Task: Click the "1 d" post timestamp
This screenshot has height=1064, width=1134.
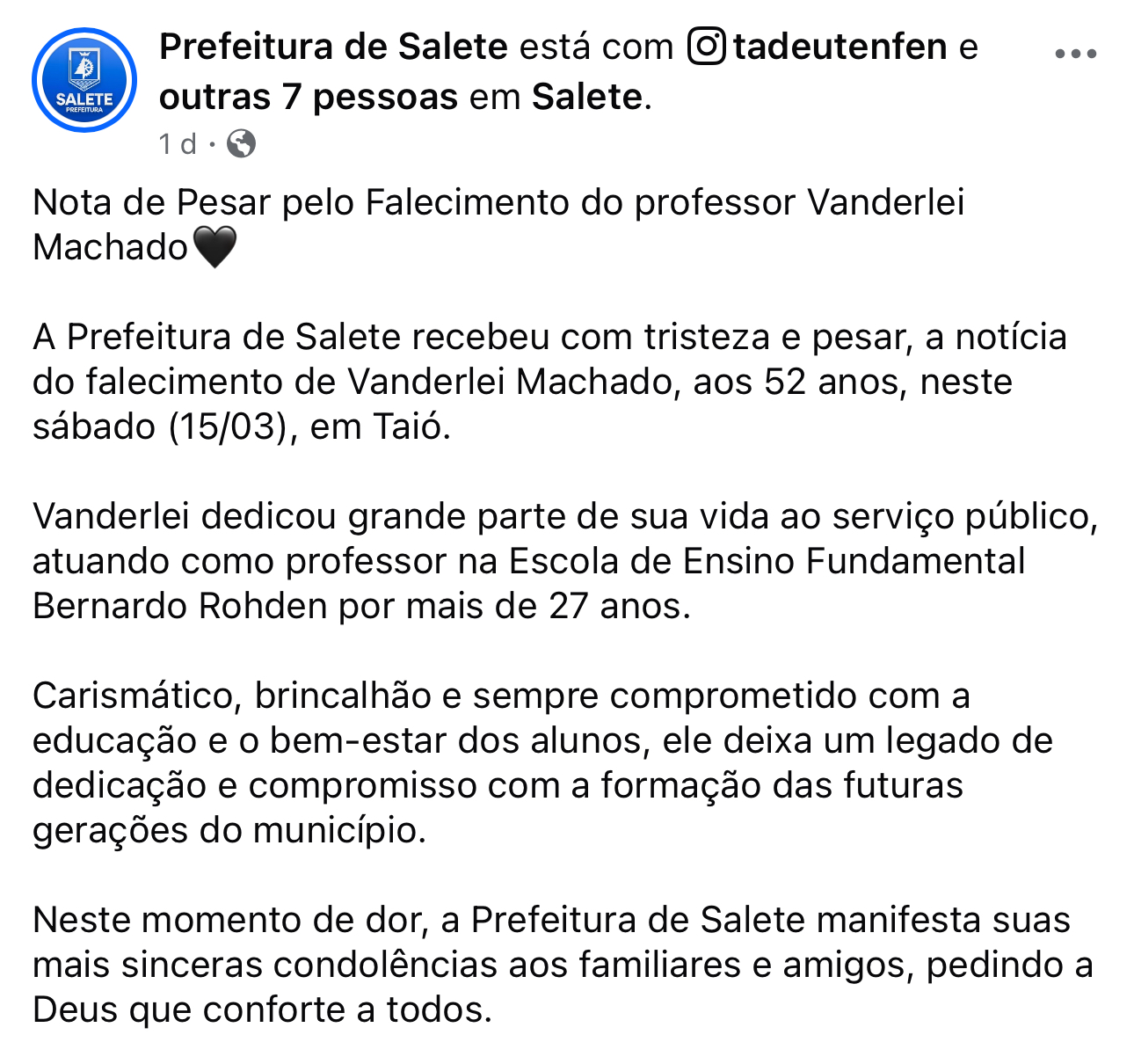Action: (x=178, y=143)
